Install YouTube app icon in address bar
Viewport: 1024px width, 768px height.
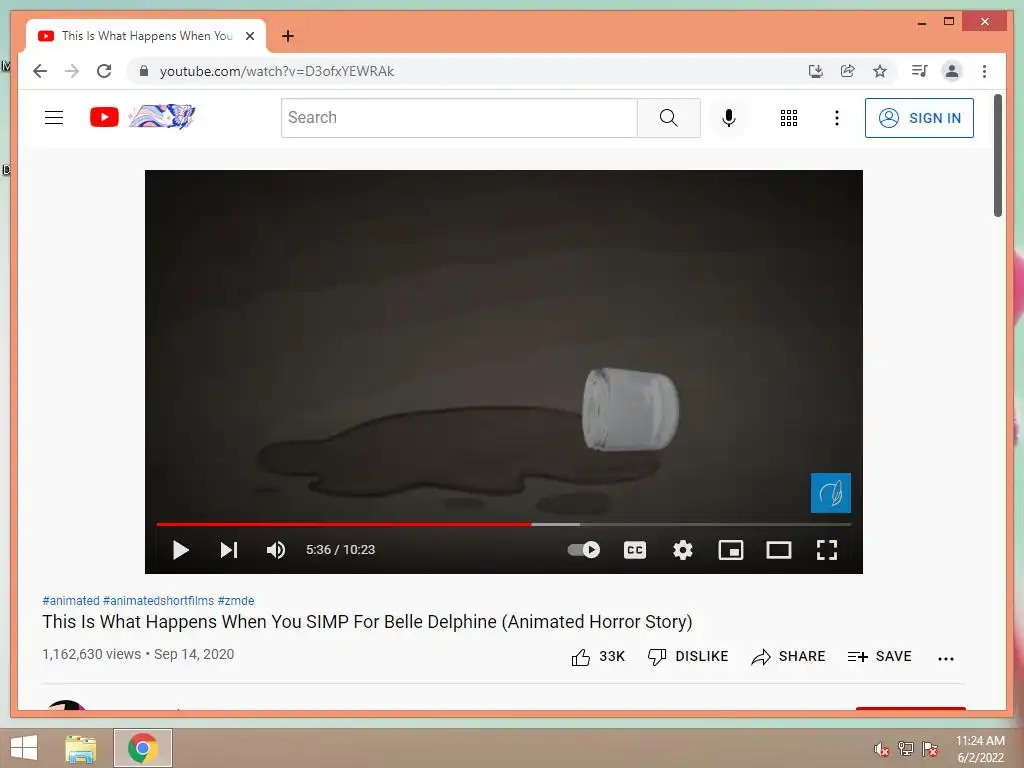pos(815,71)
